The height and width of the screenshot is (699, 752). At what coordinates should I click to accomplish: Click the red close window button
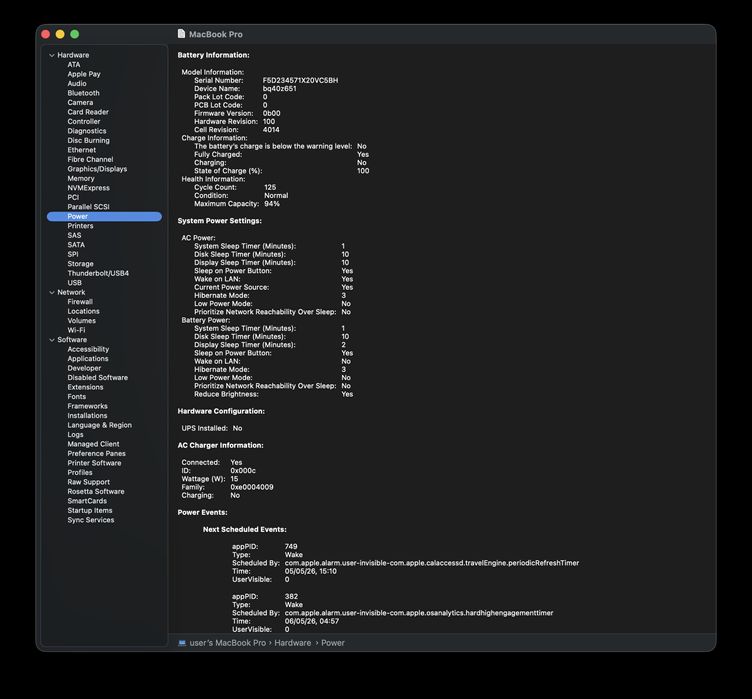tap(46, 34)
